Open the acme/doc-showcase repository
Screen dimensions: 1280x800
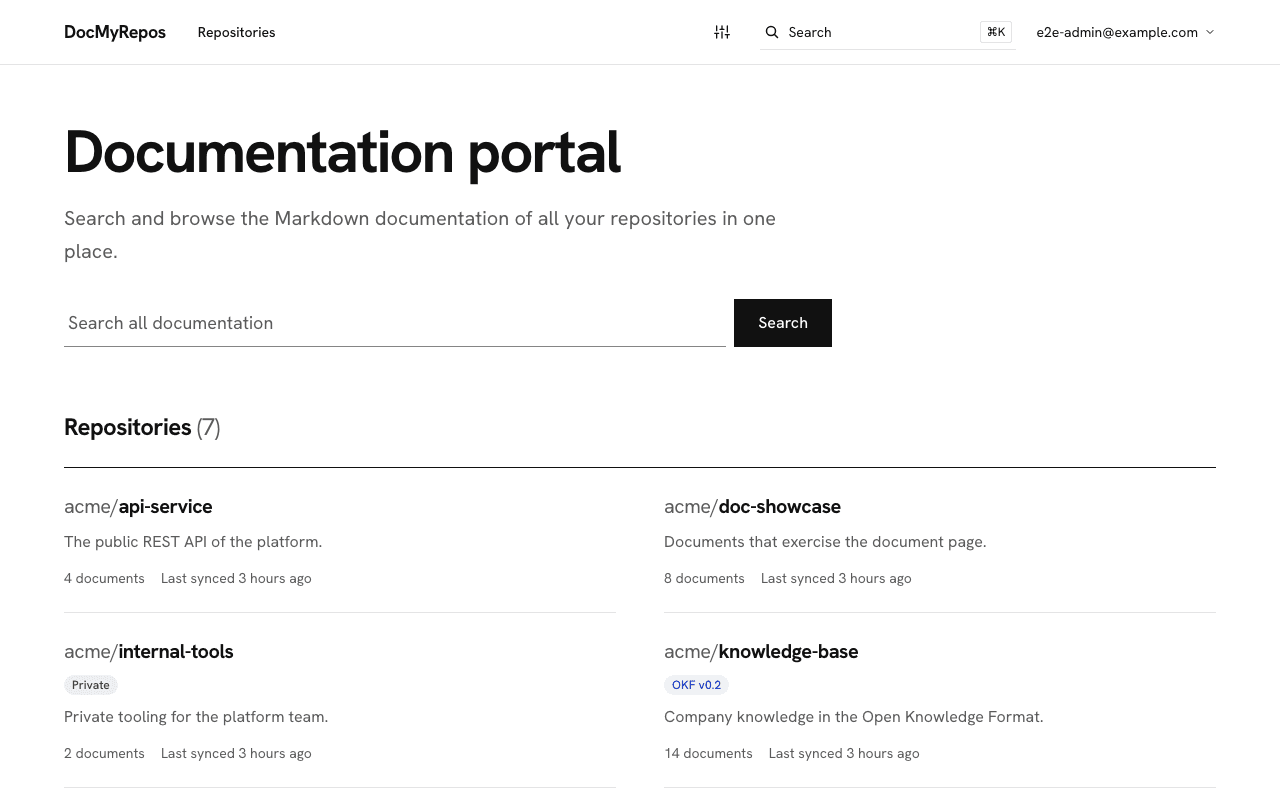pyautogui.click(x=752, y=507)
